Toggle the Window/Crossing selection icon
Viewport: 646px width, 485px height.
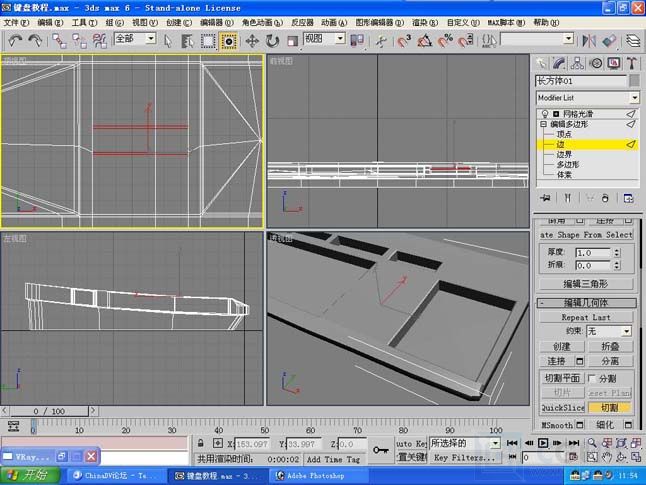click(229, 41)
